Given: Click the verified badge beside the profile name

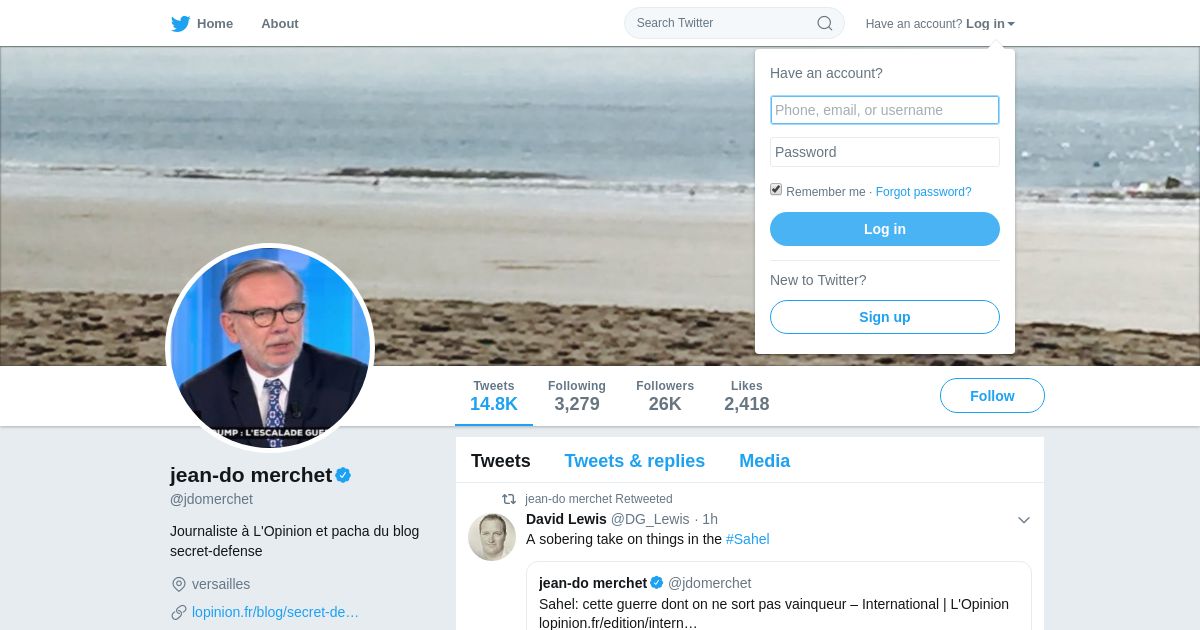Looking at the screenshot, I should tap(343, 475).
